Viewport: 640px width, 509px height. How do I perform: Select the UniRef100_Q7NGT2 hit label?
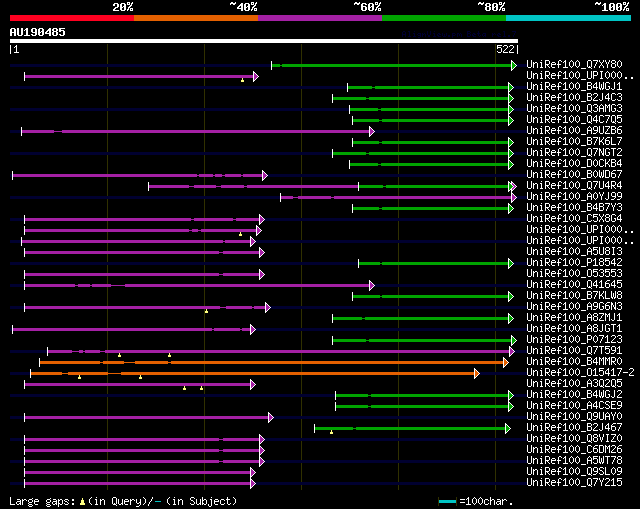pos(574,153)
